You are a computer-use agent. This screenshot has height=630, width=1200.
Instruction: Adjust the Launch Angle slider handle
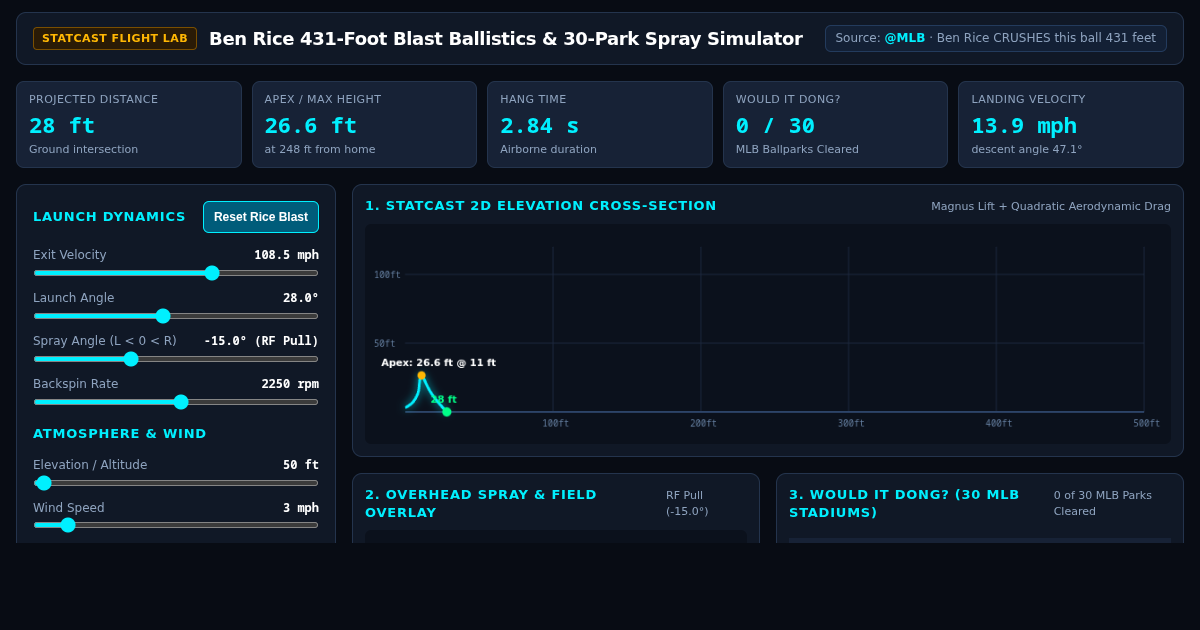pos(163,316)
